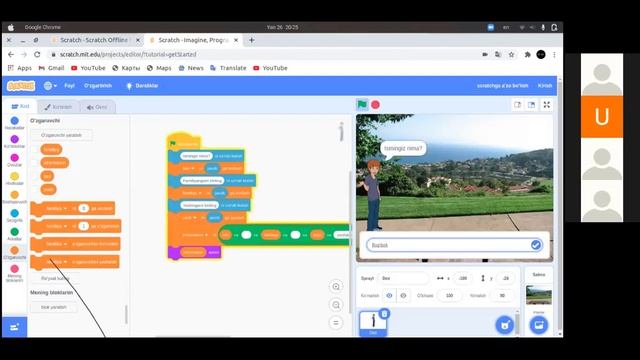
Task: Set the sprite to visible with the left eye icon
Action: tap(389, 296)
